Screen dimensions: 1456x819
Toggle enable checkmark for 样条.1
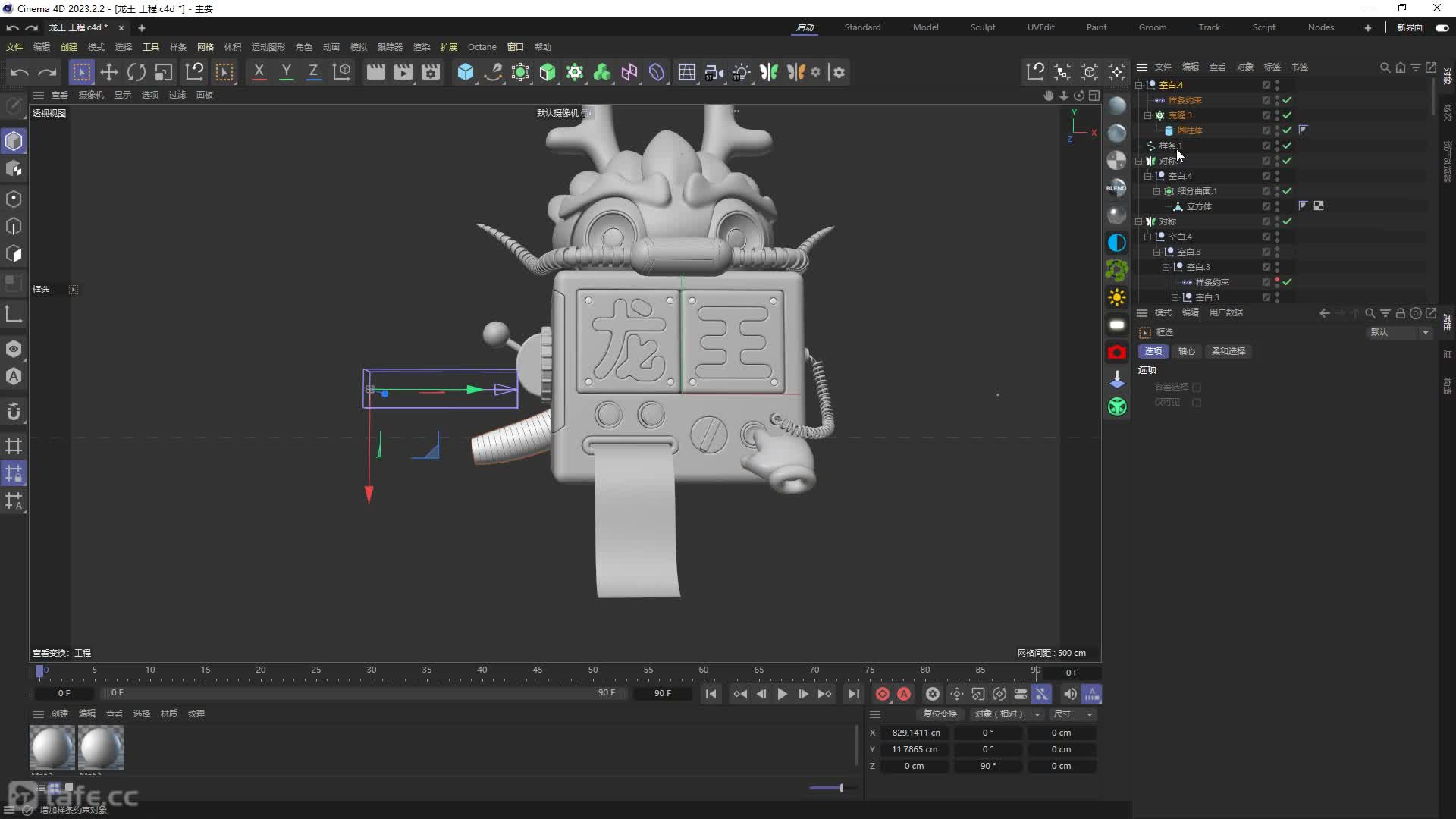[1288, 146]
